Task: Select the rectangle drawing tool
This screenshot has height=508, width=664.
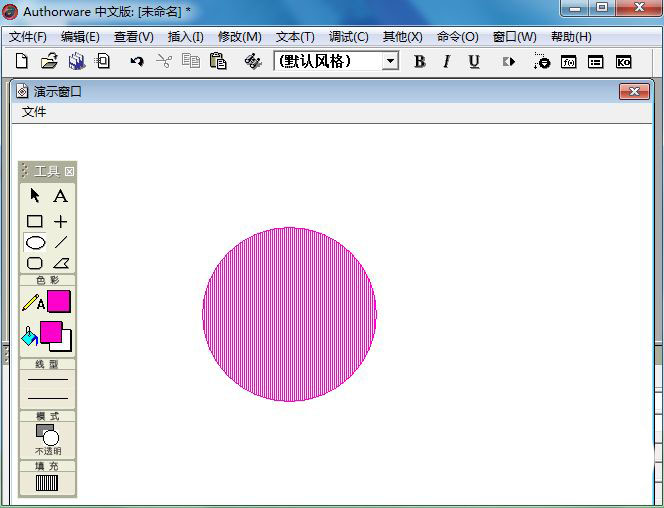Action: (x=35, y=221)
